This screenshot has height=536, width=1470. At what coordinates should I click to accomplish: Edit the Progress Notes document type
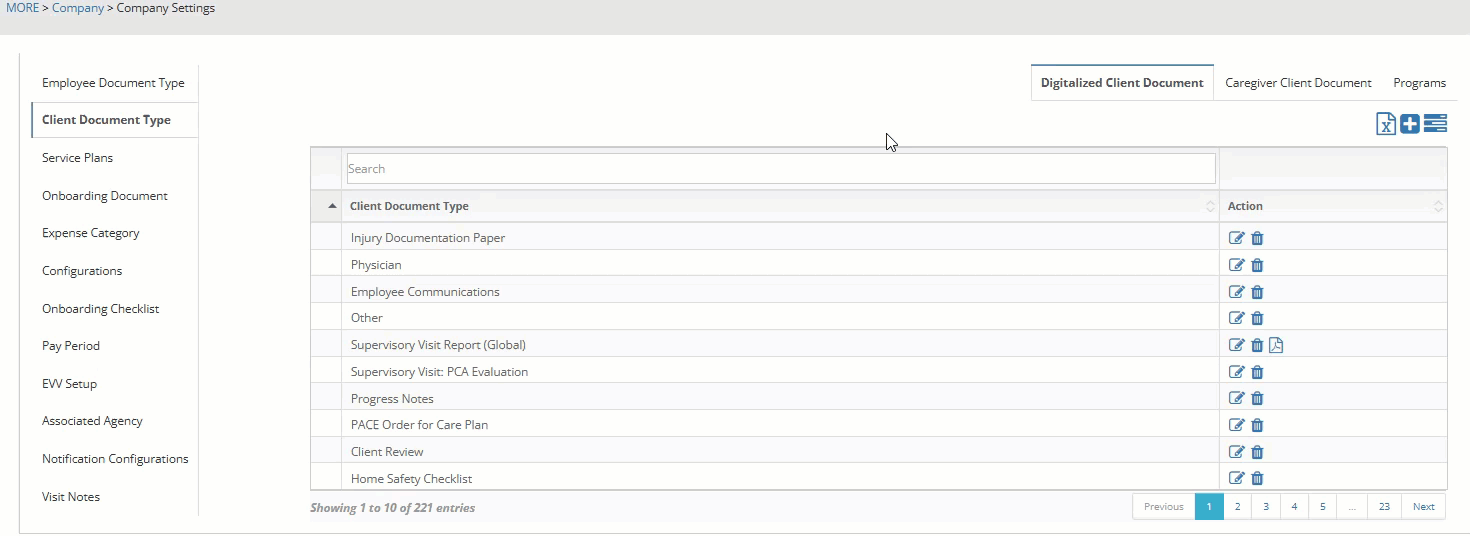point(1237,398)
